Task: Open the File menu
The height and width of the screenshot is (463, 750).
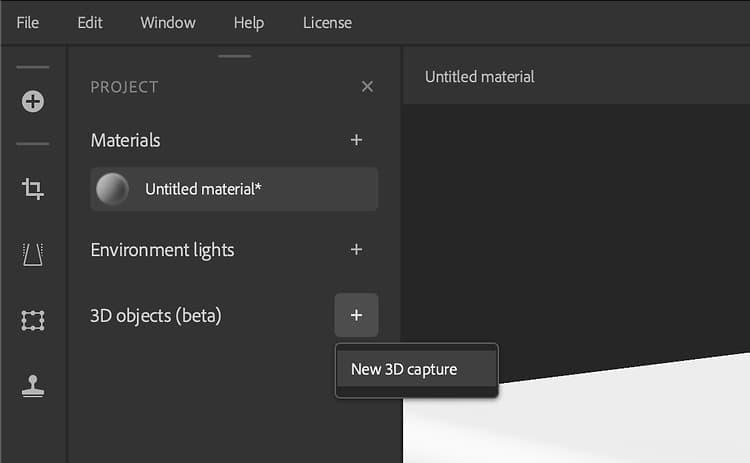Action: [x=28, y=22]
